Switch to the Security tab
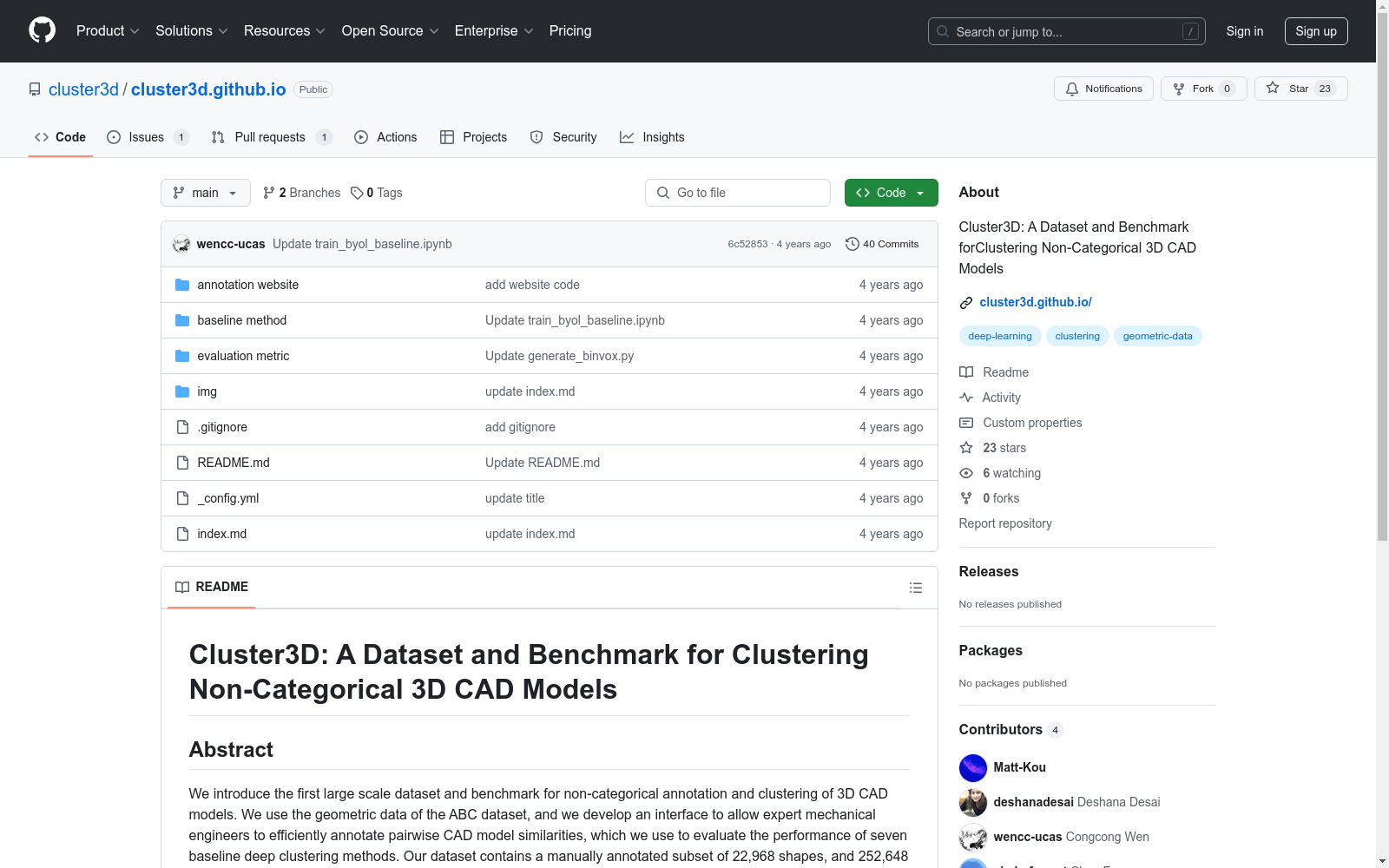Screen dimensions: 1389x868 (563, 137)
